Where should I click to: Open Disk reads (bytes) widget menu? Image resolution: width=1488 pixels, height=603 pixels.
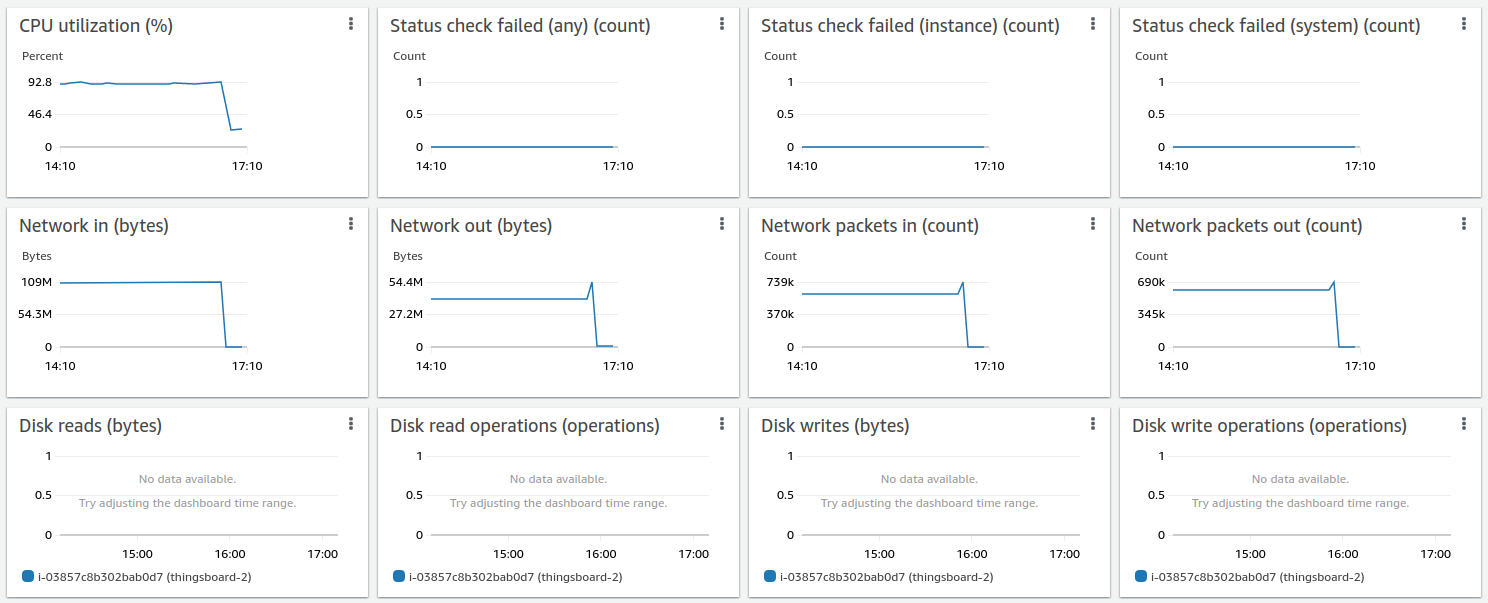coord(351,424)
